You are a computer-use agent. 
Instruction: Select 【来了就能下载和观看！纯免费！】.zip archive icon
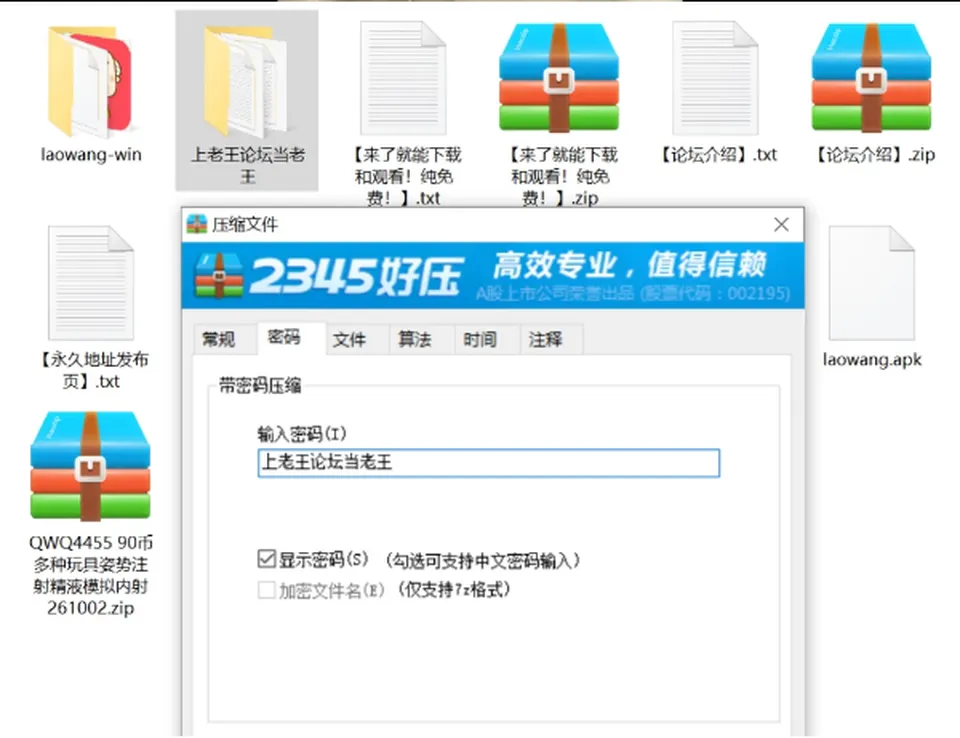tap(559, 78)
